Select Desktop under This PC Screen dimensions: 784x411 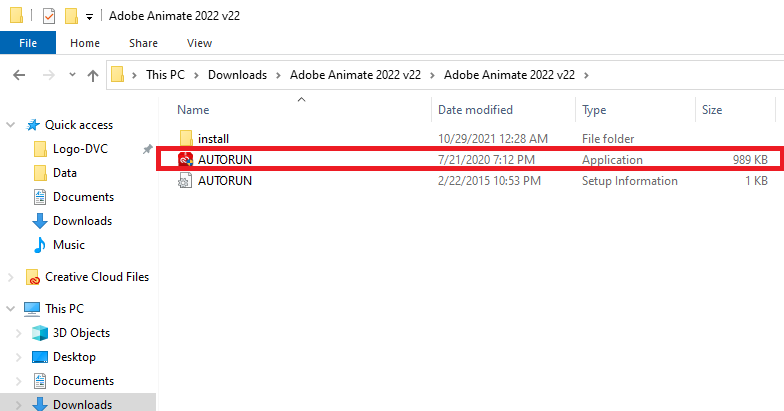coord(74,357)
